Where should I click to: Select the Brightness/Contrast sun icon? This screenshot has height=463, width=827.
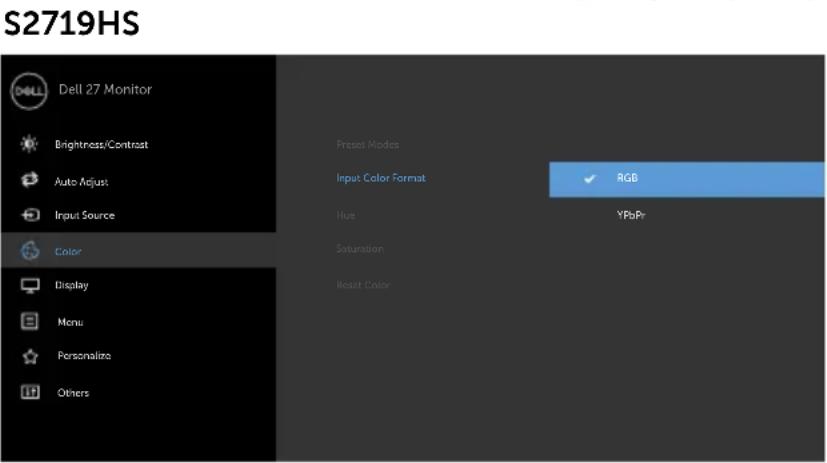point(29,144)
